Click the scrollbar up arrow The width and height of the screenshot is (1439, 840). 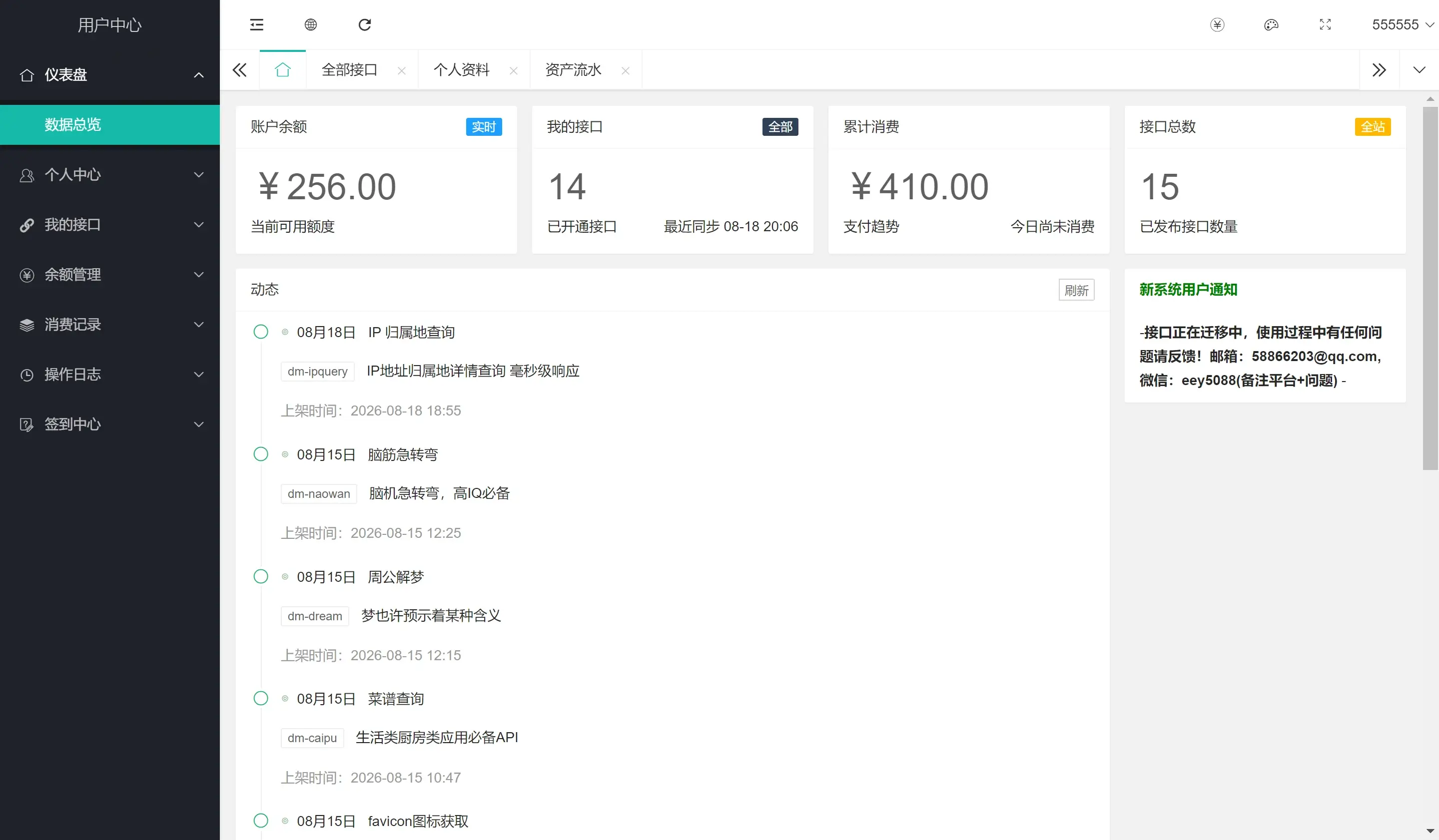pyautogui.click(x=1430, y=99)
